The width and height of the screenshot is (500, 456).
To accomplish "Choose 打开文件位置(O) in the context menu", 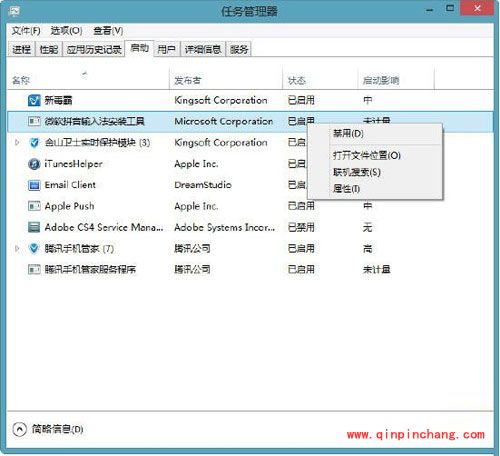I will 375,155.
